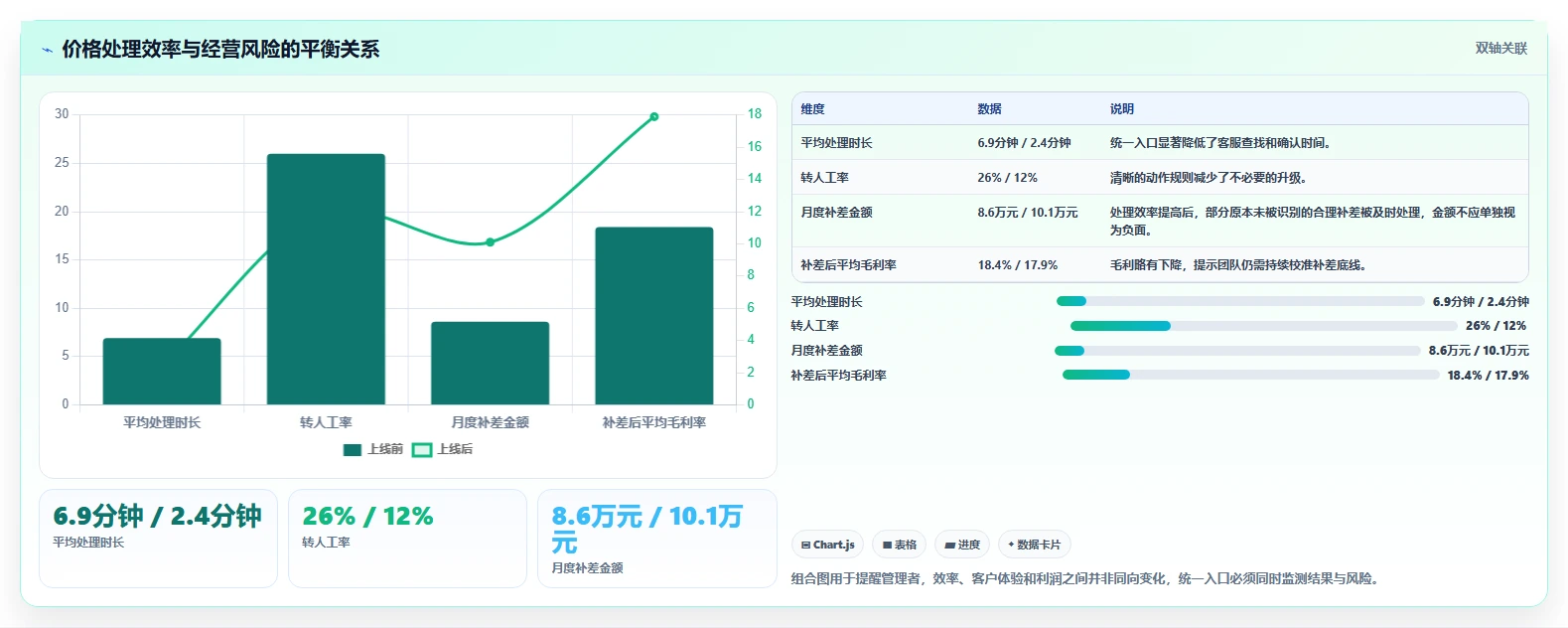Toggle the 上线后 legend swatch

[422, 450]
